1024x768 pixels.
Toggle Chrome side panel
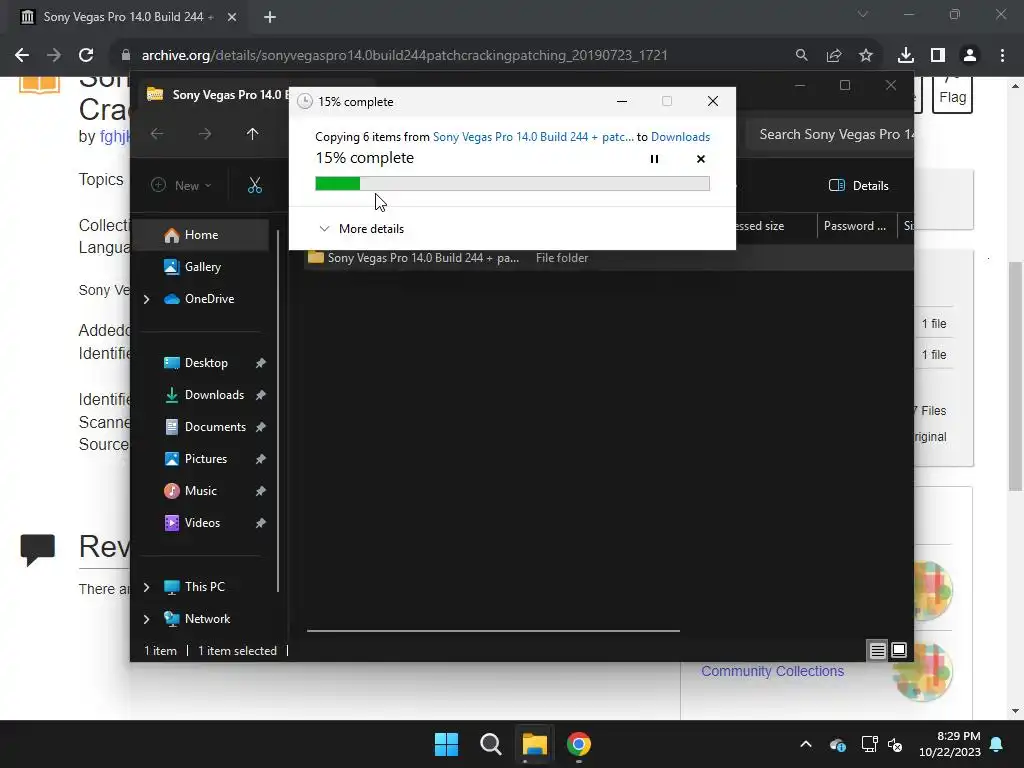938,56
